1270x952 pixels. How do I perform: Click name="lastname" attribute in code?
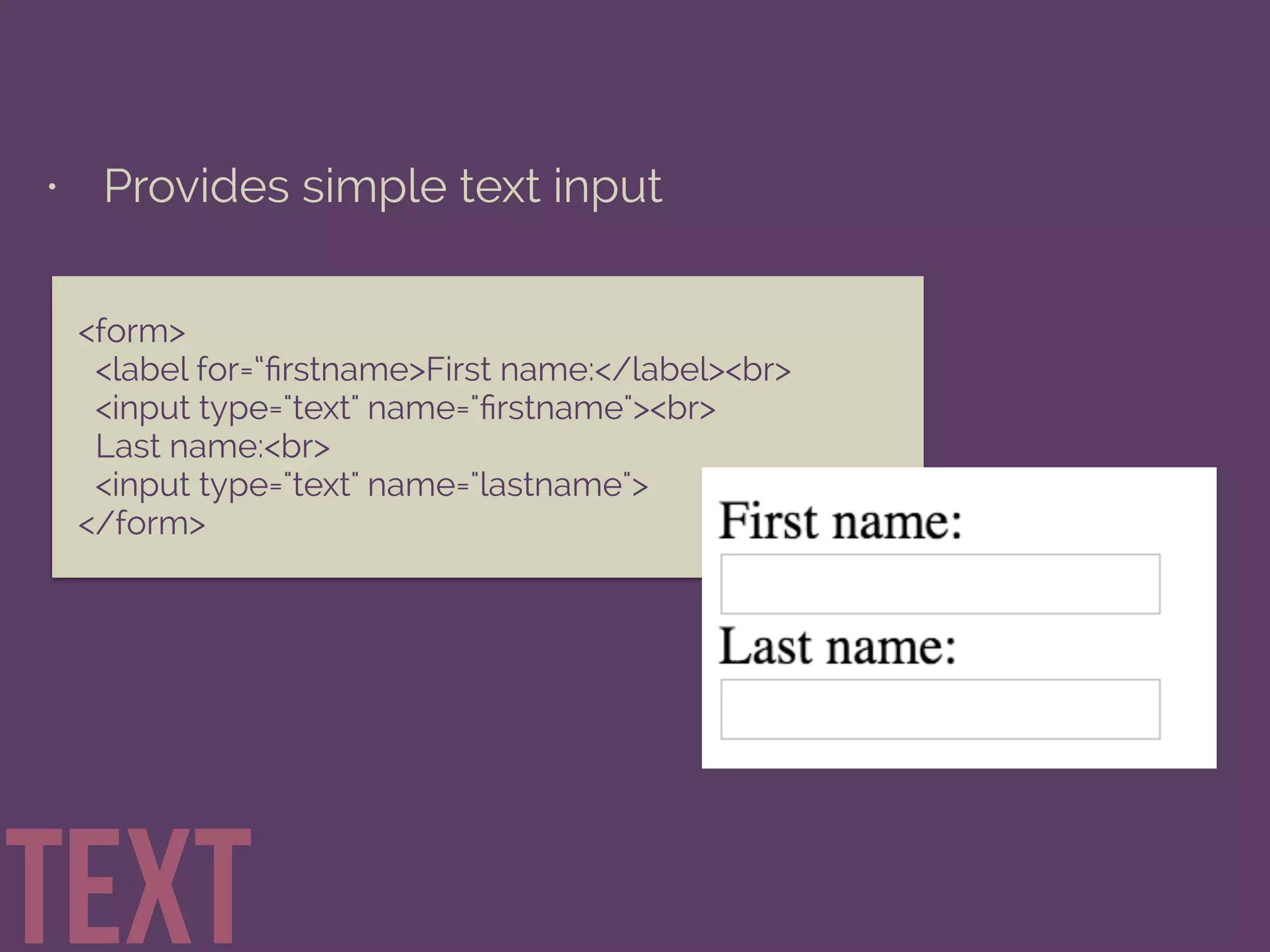click(500, 485)
